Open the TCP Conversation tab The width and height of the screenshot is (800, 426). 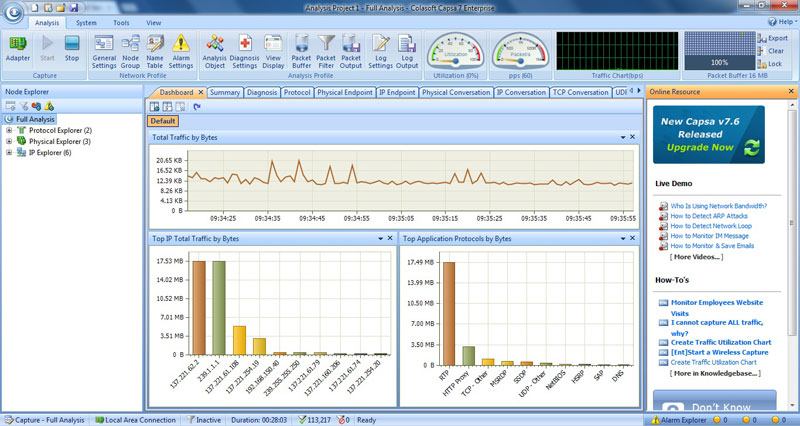pos(581,92)
